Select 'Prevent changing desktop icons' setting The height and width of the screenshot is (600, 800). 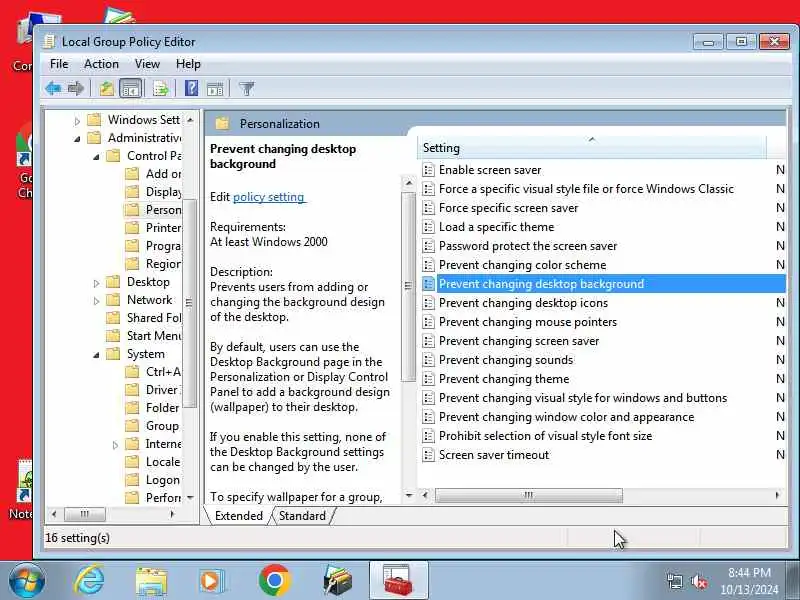tap(523, 303)
